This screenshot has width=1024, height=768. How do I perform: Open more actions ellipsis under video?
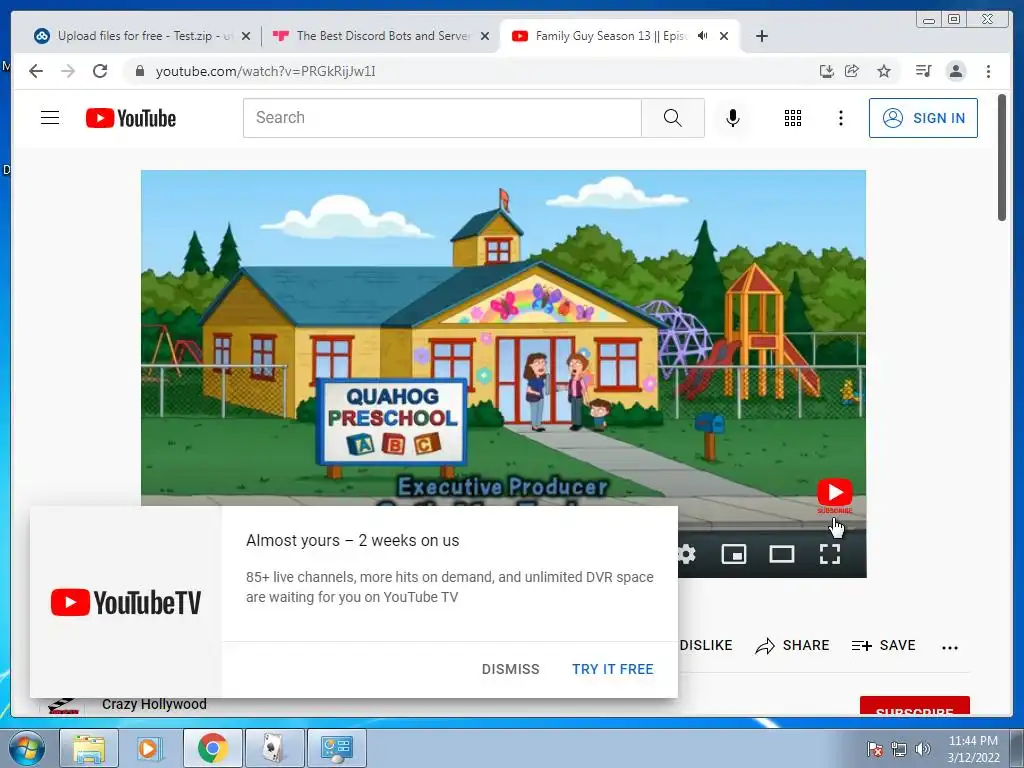pos(950,647)
